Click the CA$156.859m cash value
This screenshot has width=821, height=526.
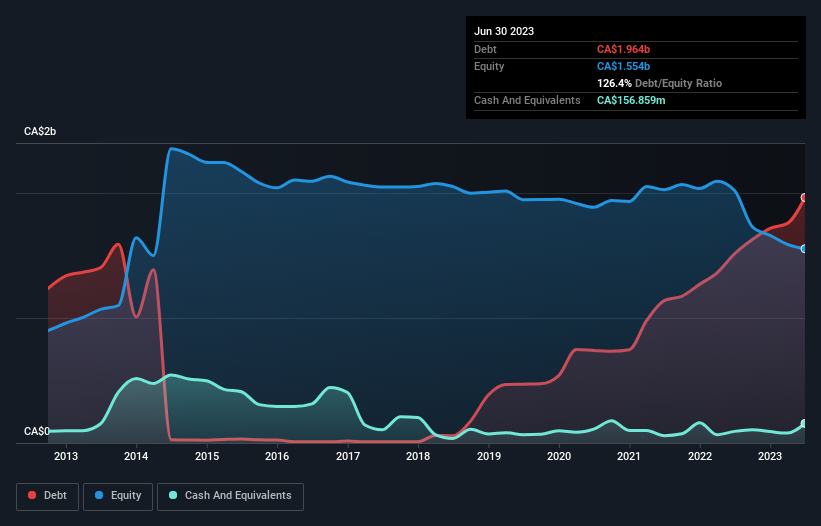click(x=631, y=100)
